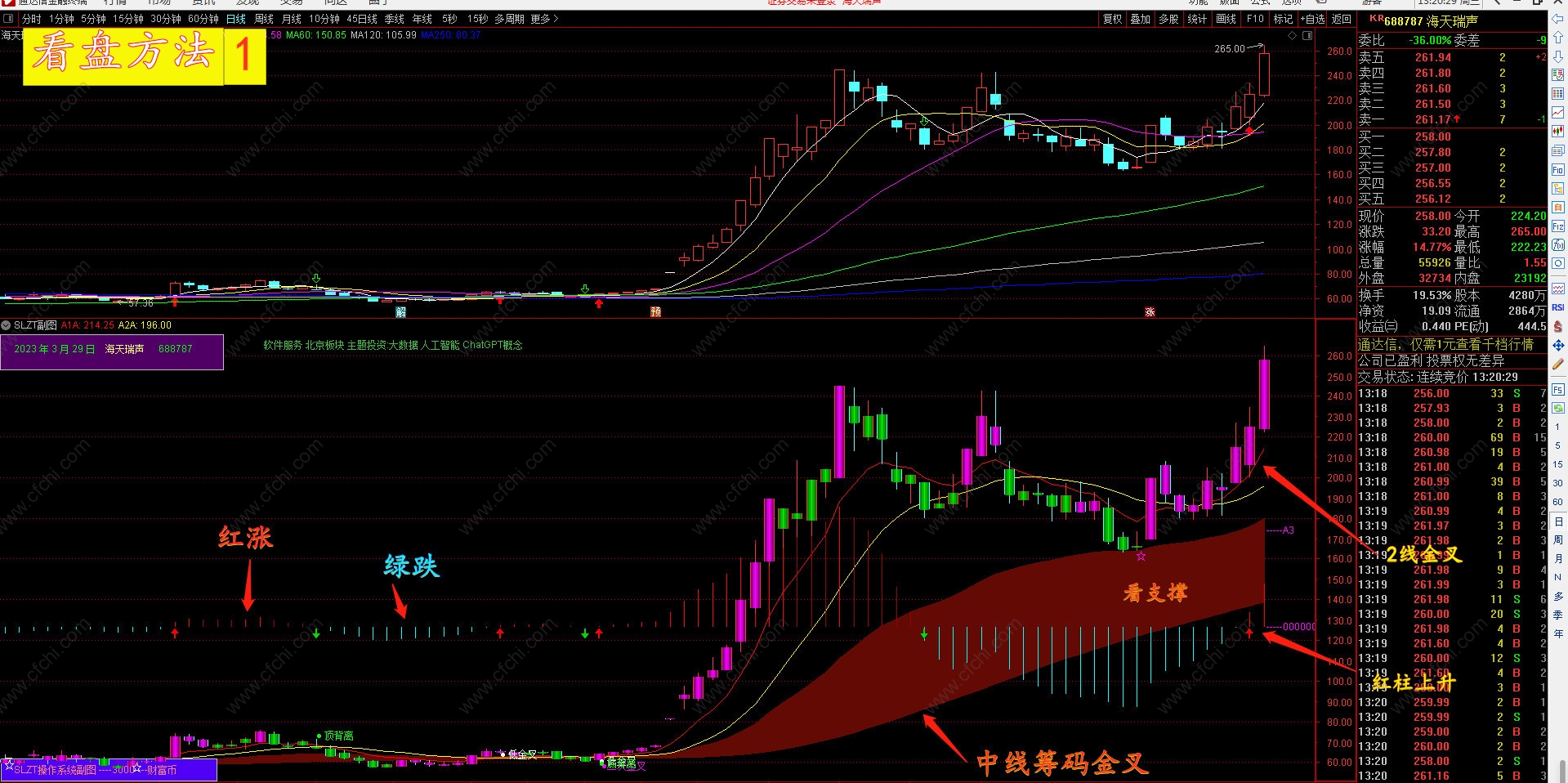Image resolution: width=1568 pixels, height=783 pixels.
Task: Click the 多股 multi-stock button
Action: click(1169, 19)
